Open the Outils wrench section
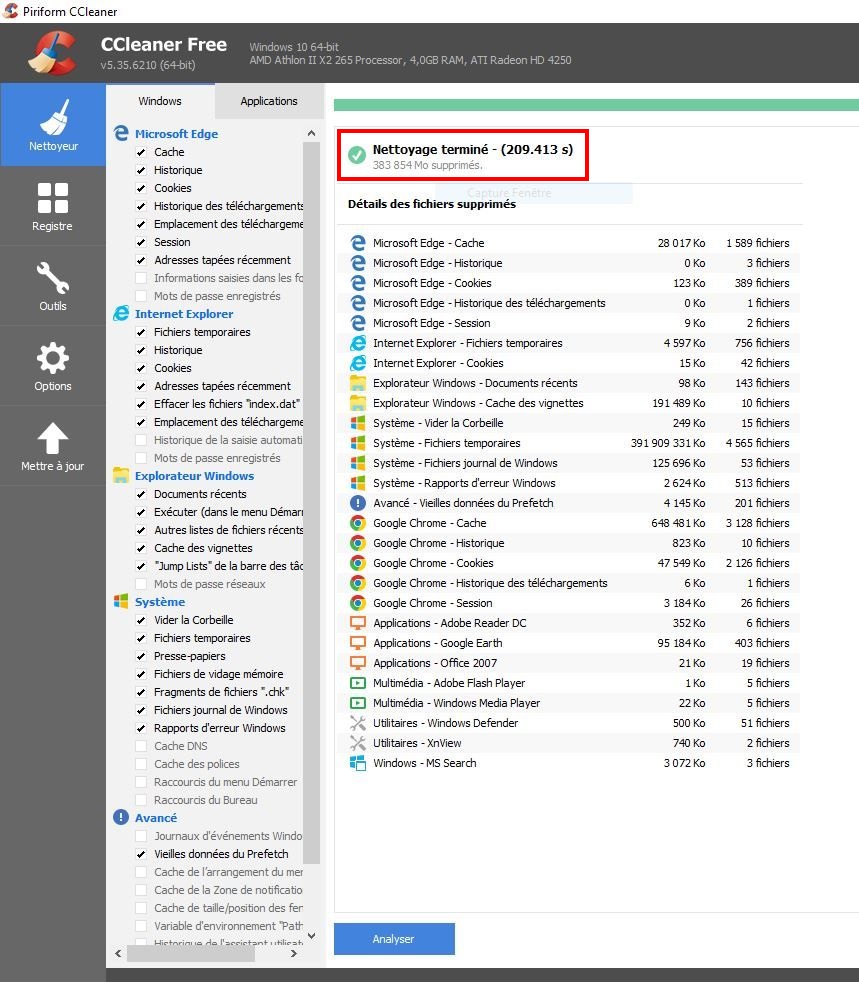The height and width of the screenshot is (982, 859). click(x=52, y=286)
